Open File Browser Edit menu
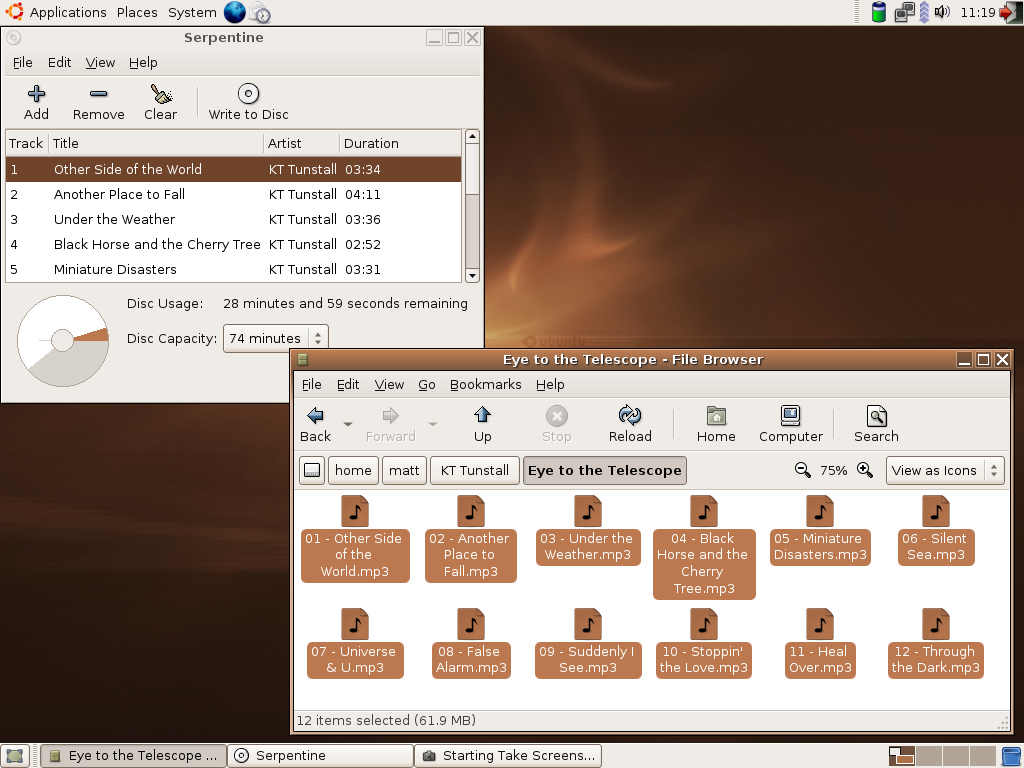Viewport: 1024px width, 768px height. point(348,385)
